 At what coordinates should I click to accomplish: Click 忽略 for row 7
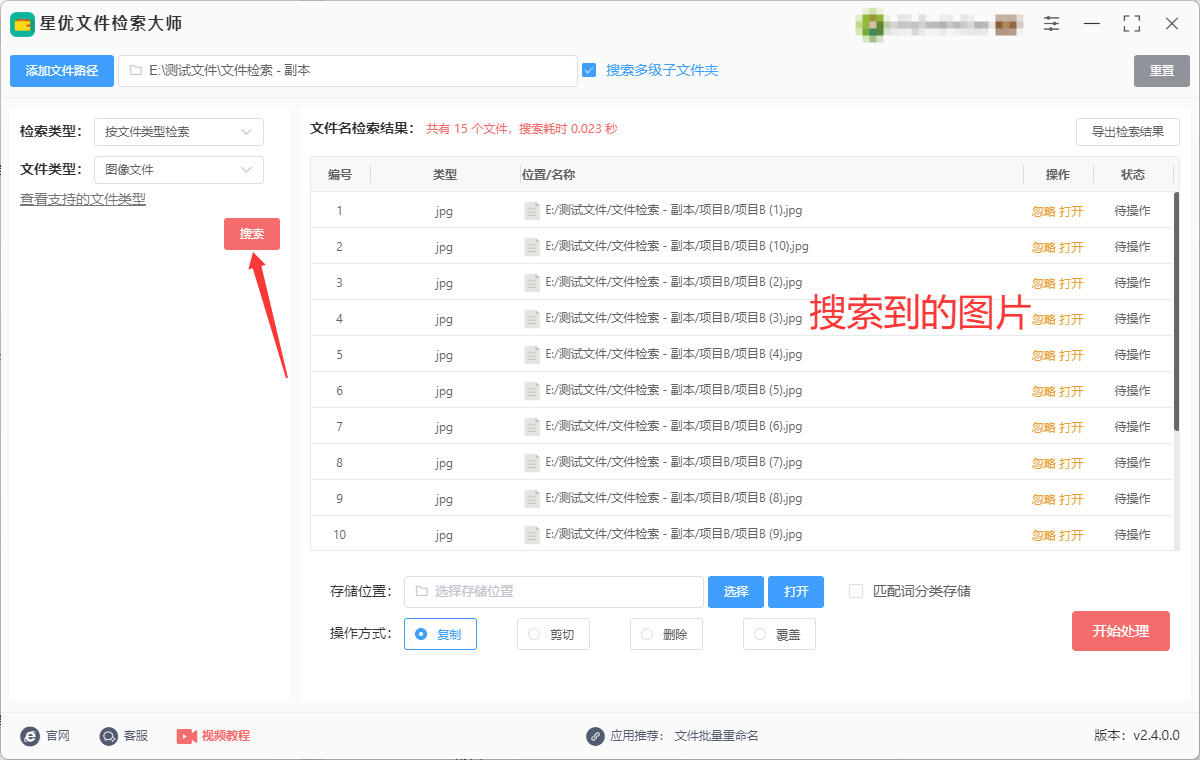click(x=1044, y=427)
